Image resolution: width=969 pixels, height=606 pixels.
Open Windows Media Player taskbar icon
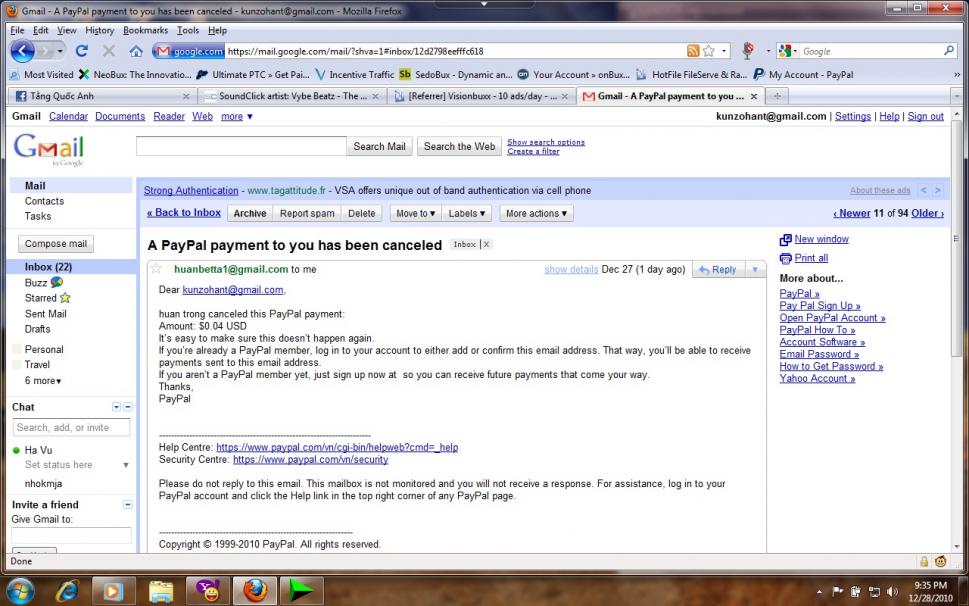coord(112,591)
